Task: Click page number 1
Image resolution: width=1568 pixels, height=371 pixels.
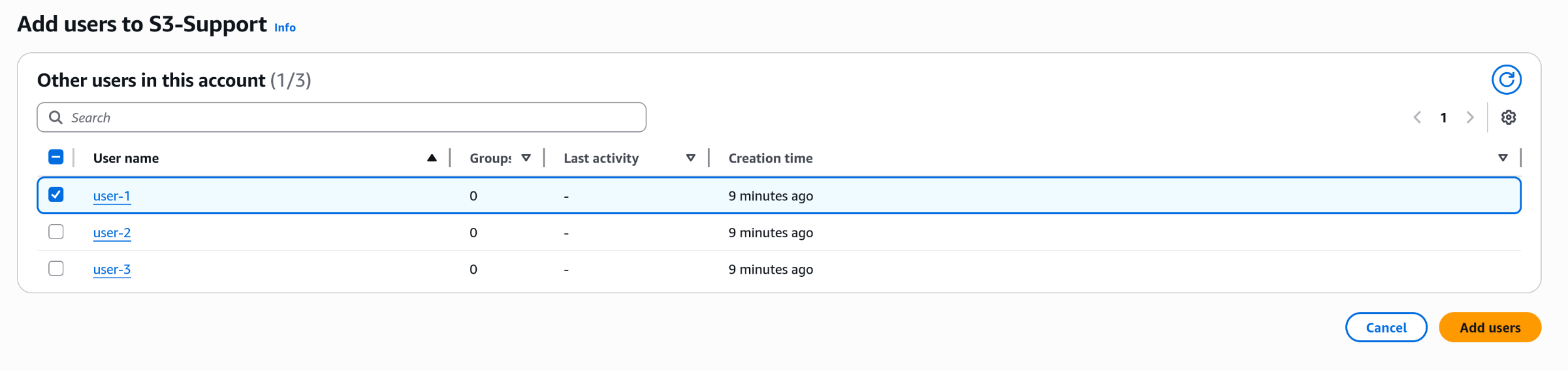Action: click(x=1444, y=117)
